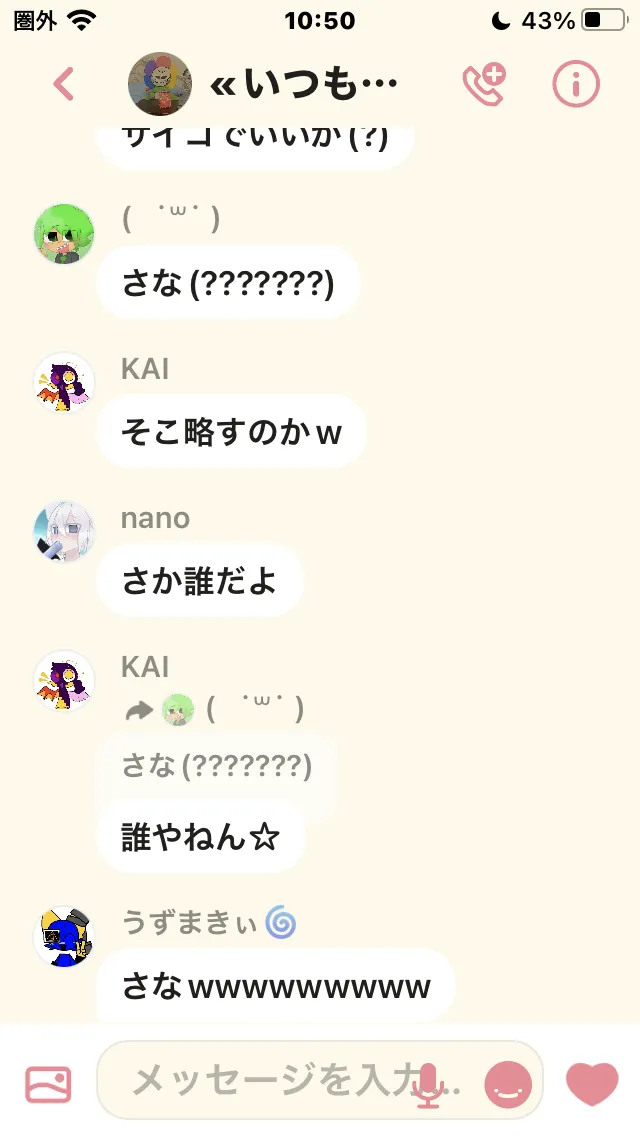
Task: Open chat info with the circled i icon
Action: 576,84
